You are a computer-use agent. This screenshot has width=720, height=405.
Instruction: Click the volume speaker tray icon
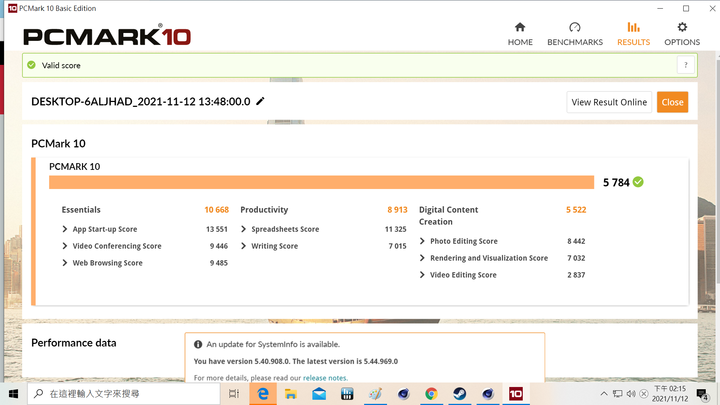point(631,394)
